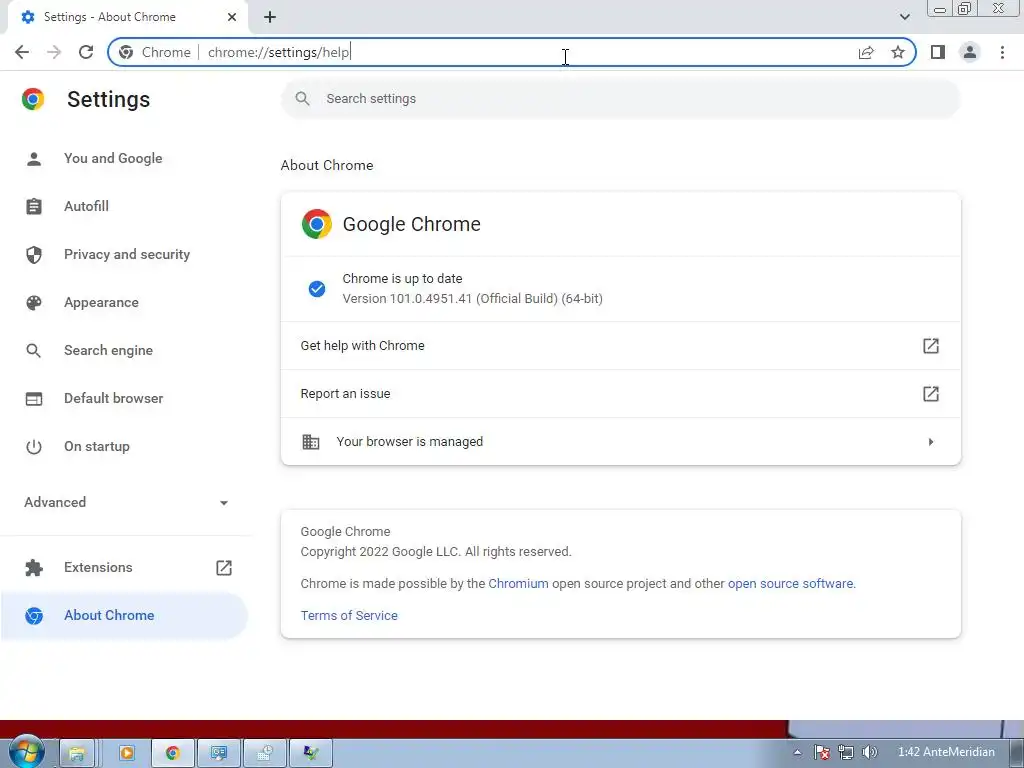Bookmark this tab with the star icon
1024x768 pixels.
coord(898,52)
